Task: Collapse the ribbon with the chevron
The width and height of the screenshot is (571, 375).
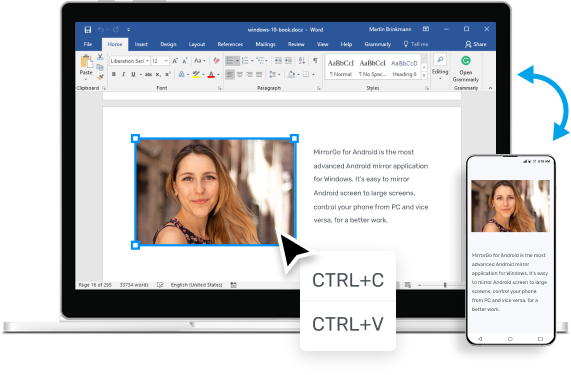Action: [490, 88]
